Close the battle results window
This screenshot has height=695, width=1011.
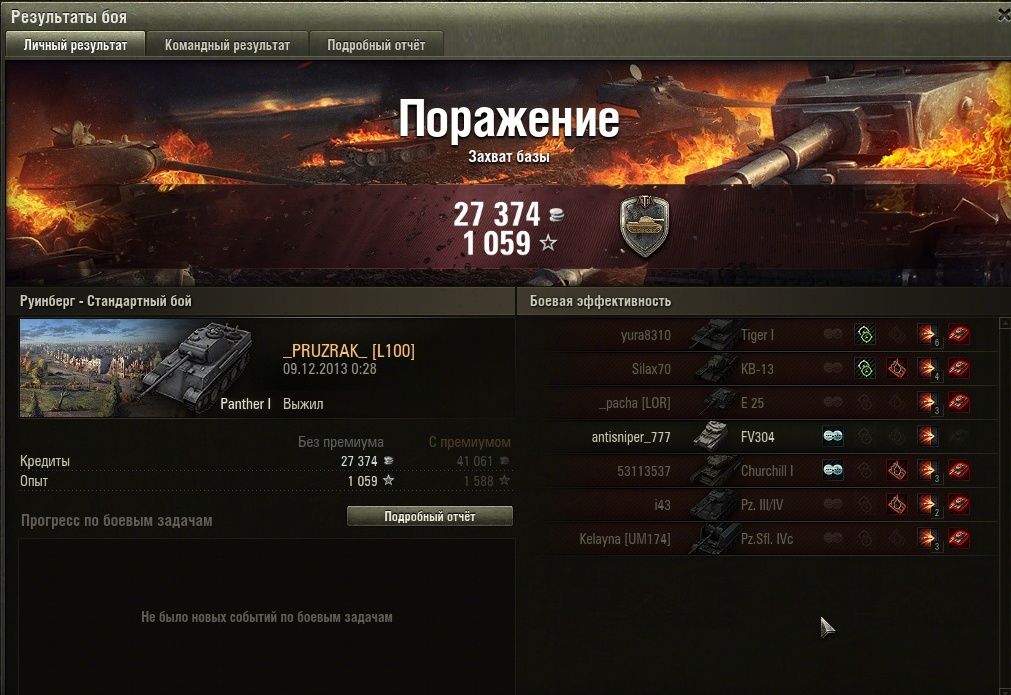[x=1003, y=16]
